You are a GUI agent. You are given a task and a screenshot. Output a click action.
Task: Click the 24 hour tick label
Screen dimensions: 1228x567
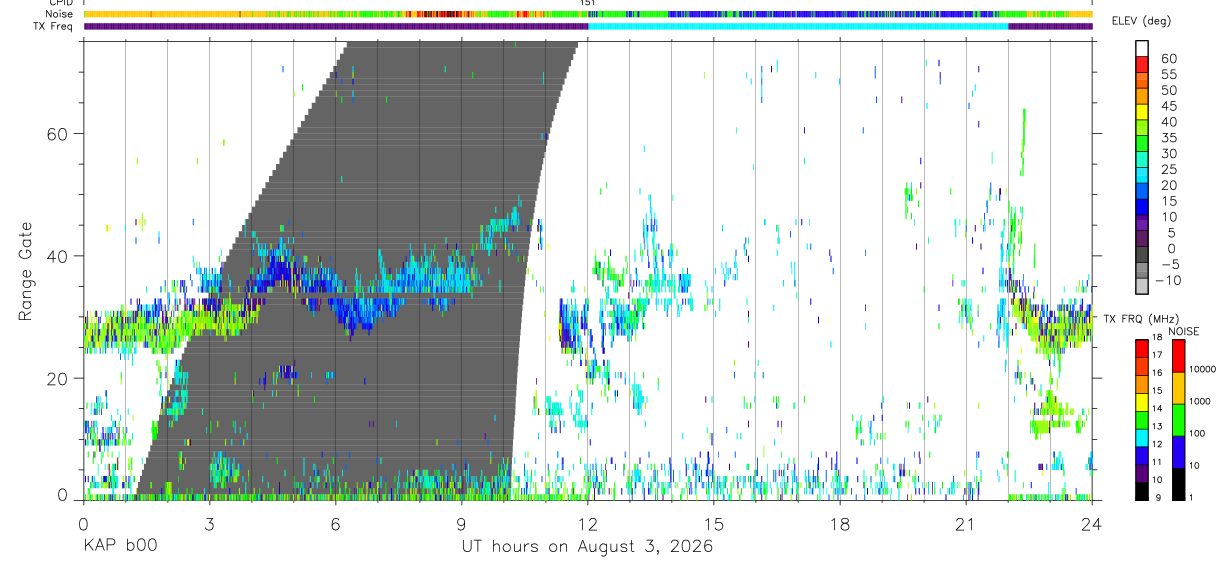click(1092, 523)
